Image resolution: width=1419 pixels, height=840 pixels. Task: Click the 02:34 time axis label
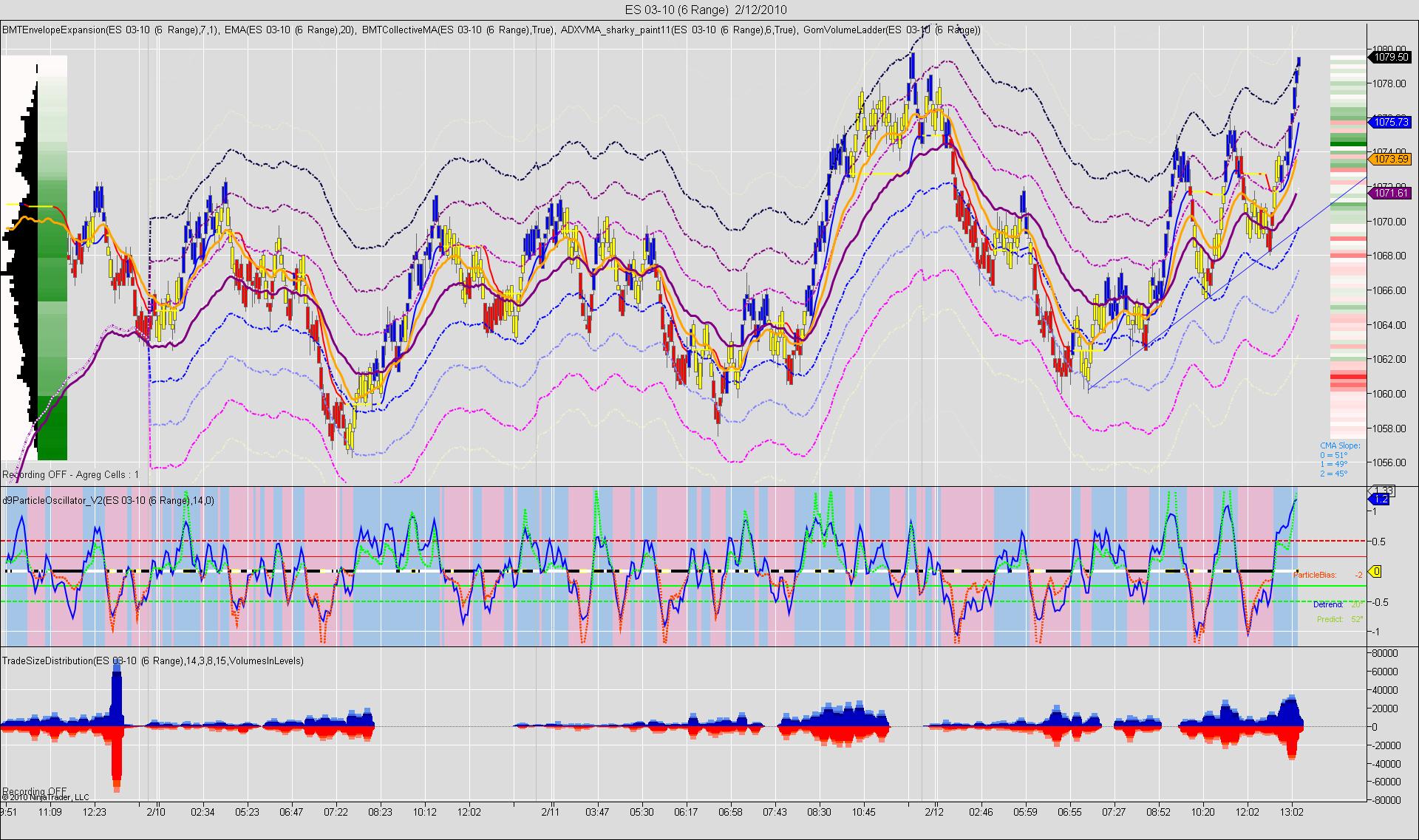point(203,811)
